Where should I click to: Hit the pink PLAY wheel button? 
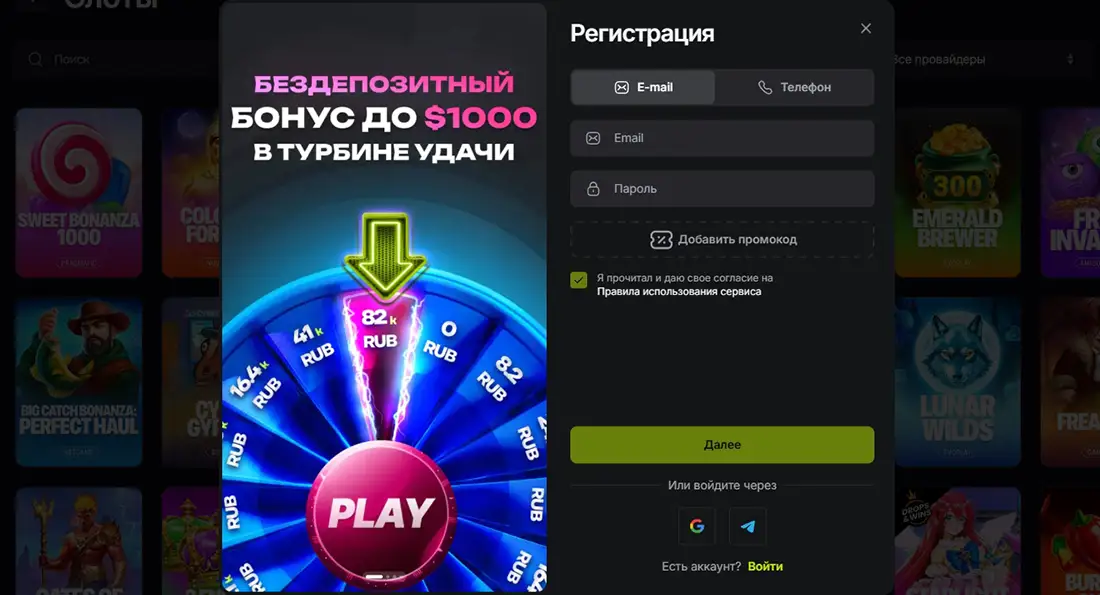click(382, 513)
